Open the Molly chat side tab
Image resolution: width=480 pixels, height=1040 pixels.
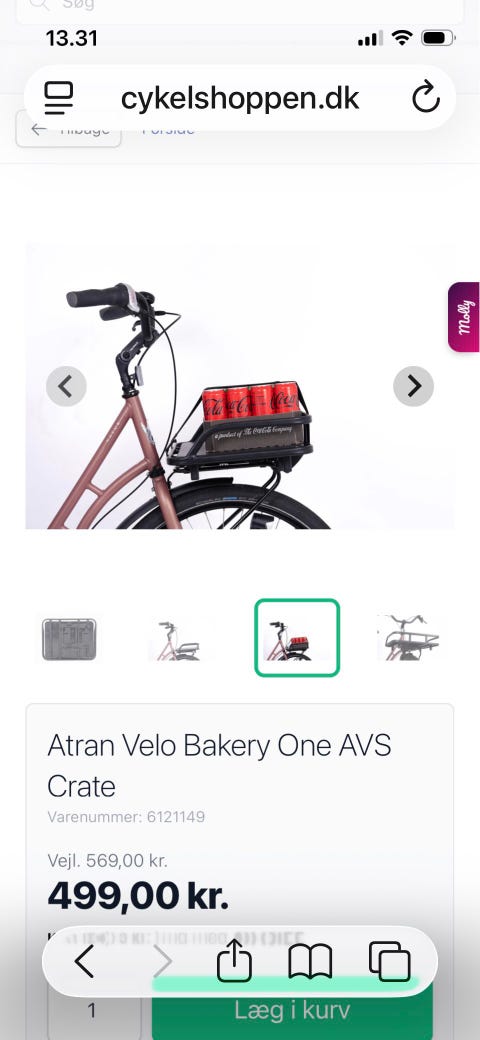(x=463, y=317)
